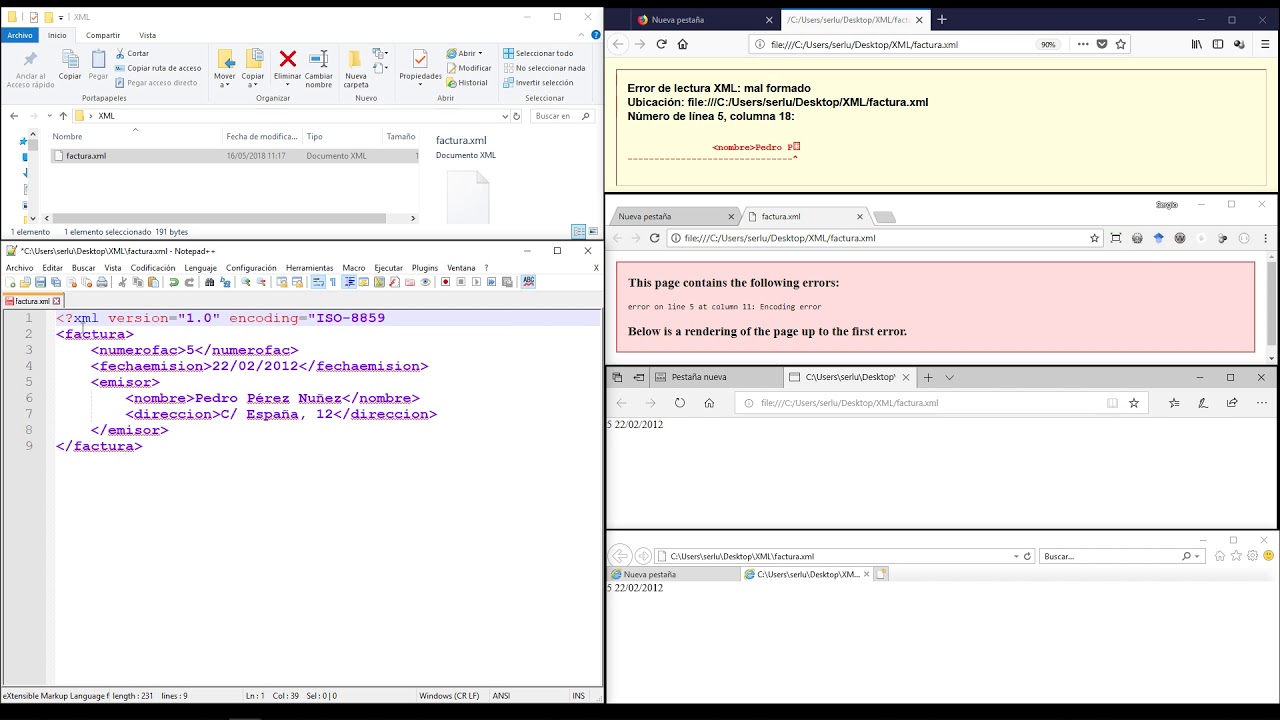Click the Notepad++ Undo toolbar icon
This screenshot has height=720, width=1280.
[174, 282]
